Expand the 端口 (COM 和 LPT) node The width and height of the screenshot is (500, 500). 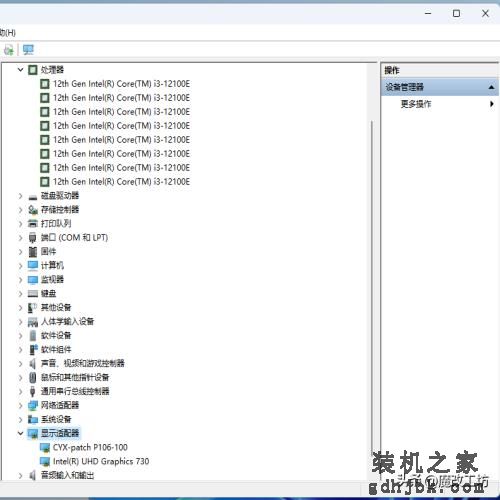[x=20, y=238]
